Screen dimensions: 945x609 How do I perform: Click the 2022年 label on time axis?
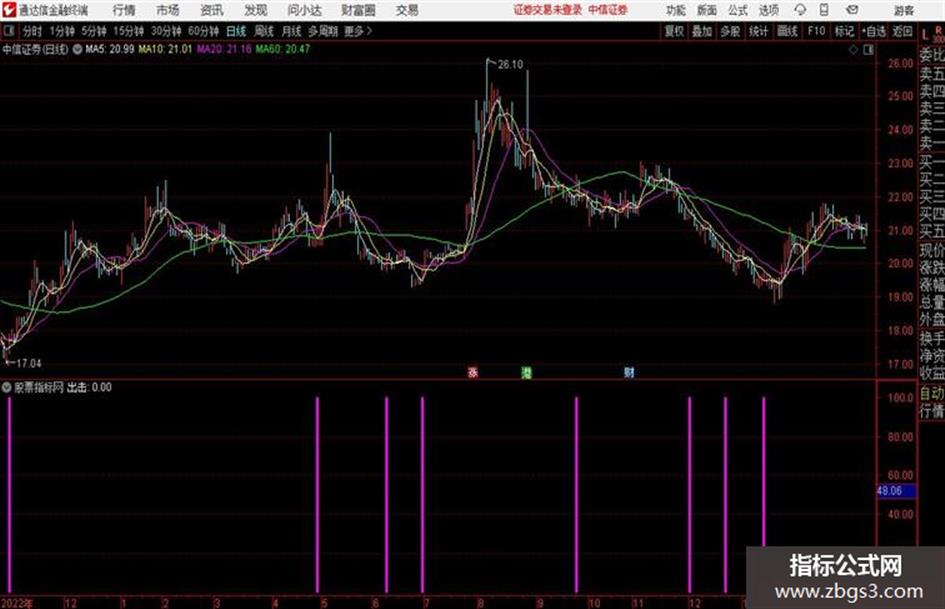pyautogui.click(x=17, y=603)
